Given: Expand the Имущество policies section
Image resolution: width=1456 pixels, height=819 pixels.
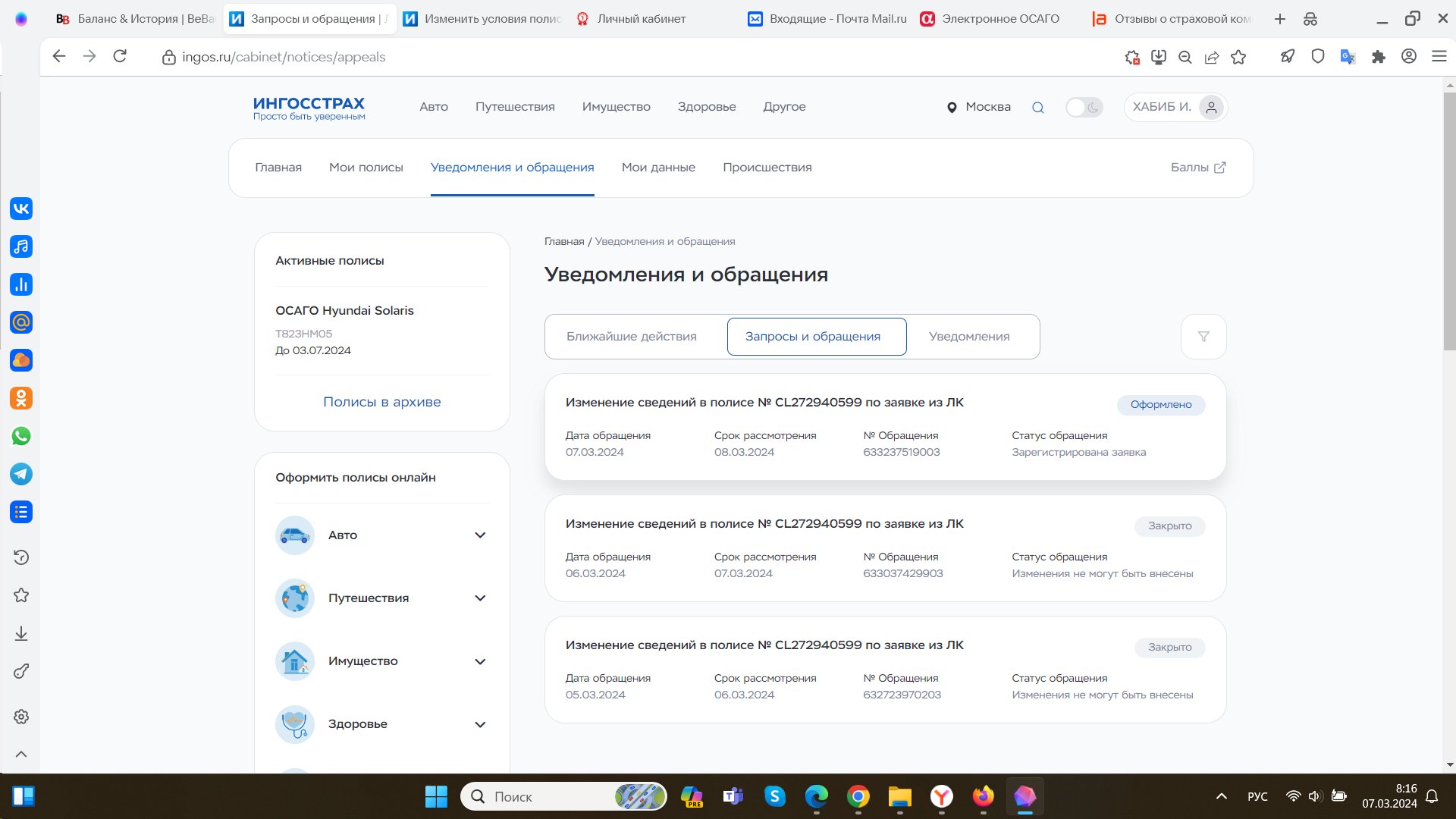Looking at the screenshot, I should point(480,661).
